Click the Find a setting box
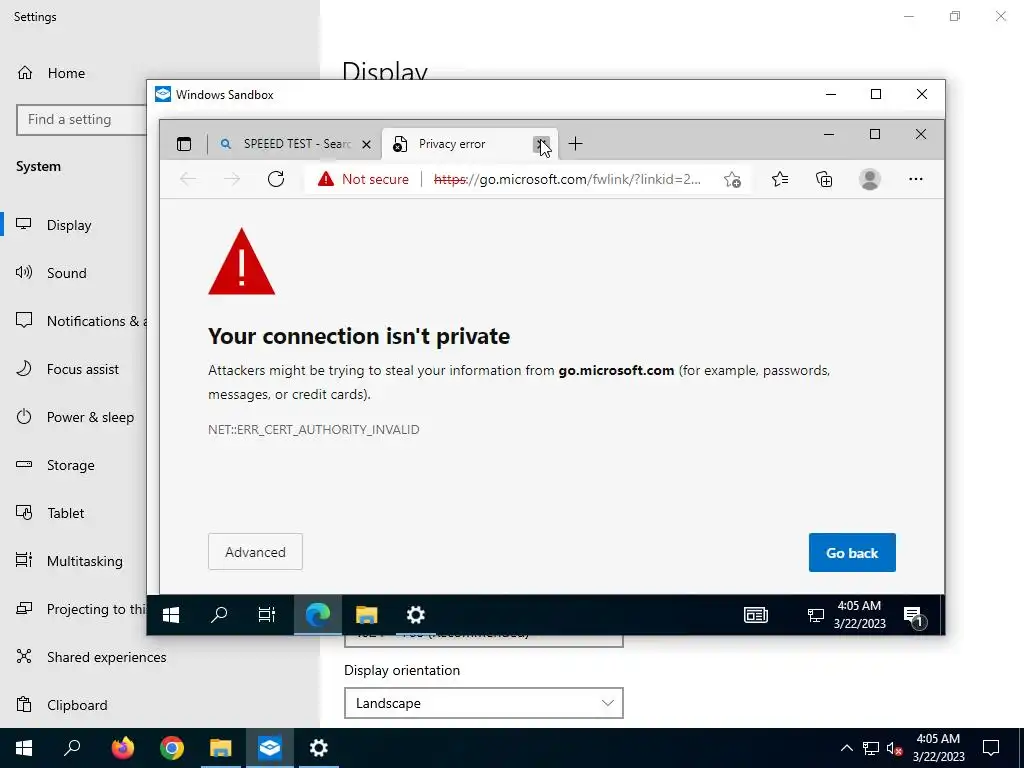The width and height of the screenshot is (1024, 768). [81, 120]
